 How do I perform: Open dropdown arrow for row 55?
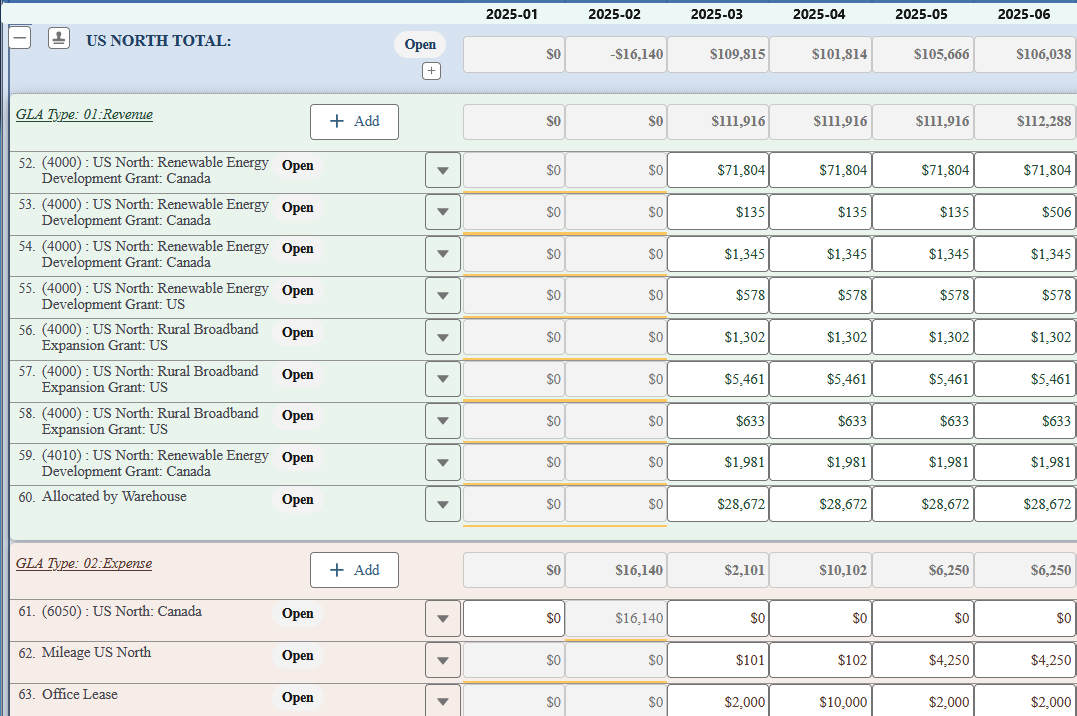pyautogui.click(x=443, y=295)
